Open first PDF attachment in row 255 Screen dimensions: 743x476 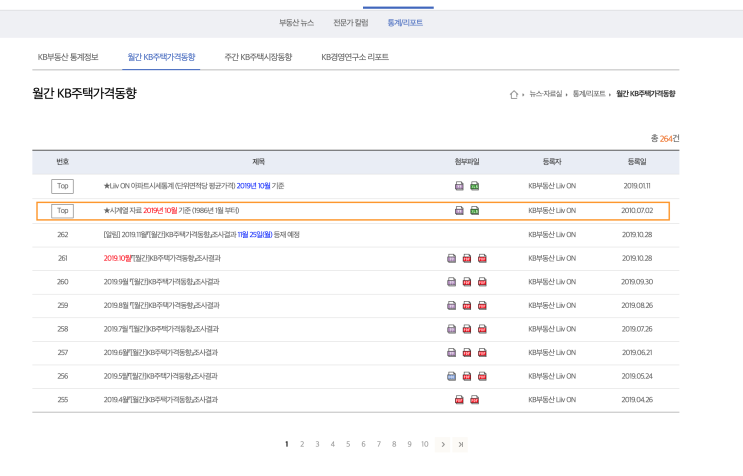click(459, 400)
